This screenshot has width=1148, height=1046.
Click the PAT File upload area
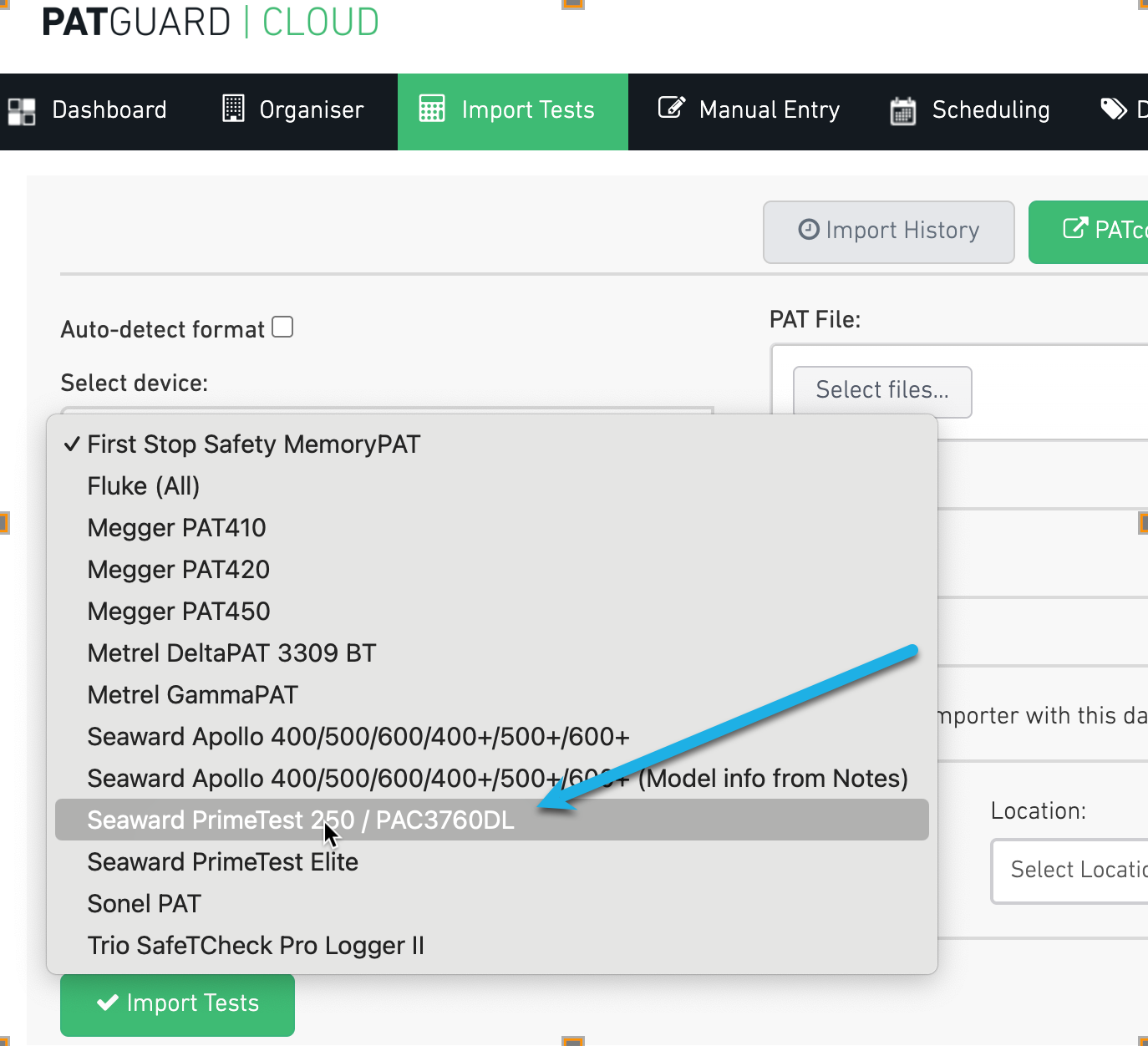coord(959,392)
